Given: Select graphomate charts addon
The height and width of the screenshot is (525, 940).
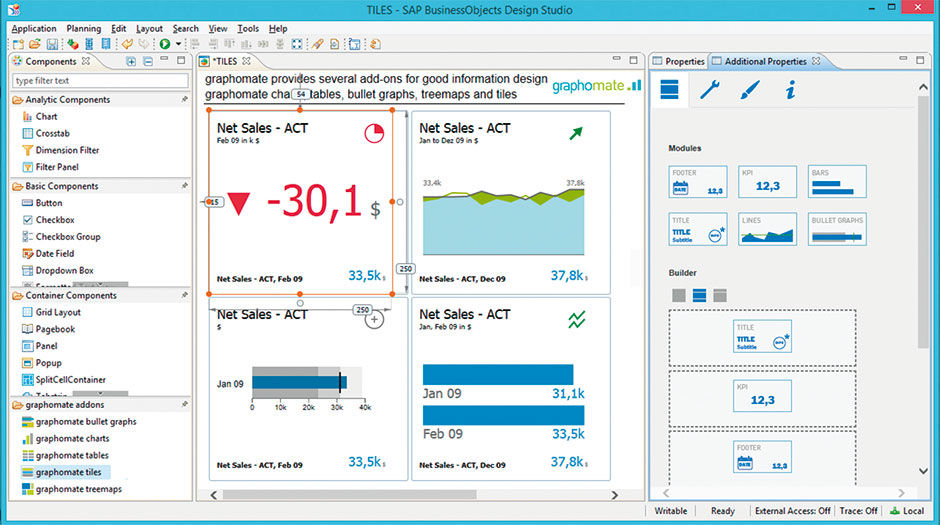Looking at the screenshot, I should pos(65,439).
